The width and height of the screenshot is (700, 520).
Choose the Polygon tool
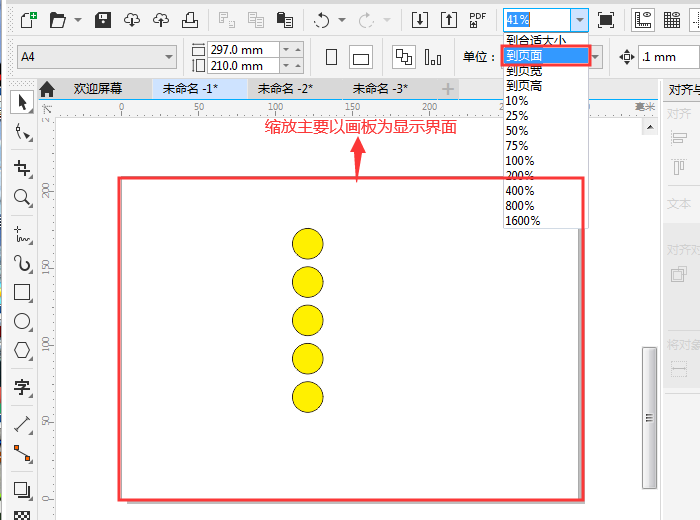[x=22, y=350]
